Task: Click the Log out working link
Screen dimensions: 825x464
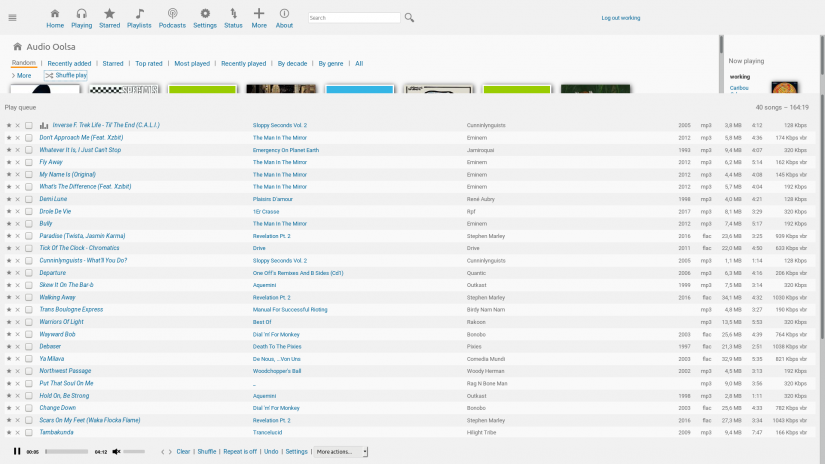Action: point(620,18)
